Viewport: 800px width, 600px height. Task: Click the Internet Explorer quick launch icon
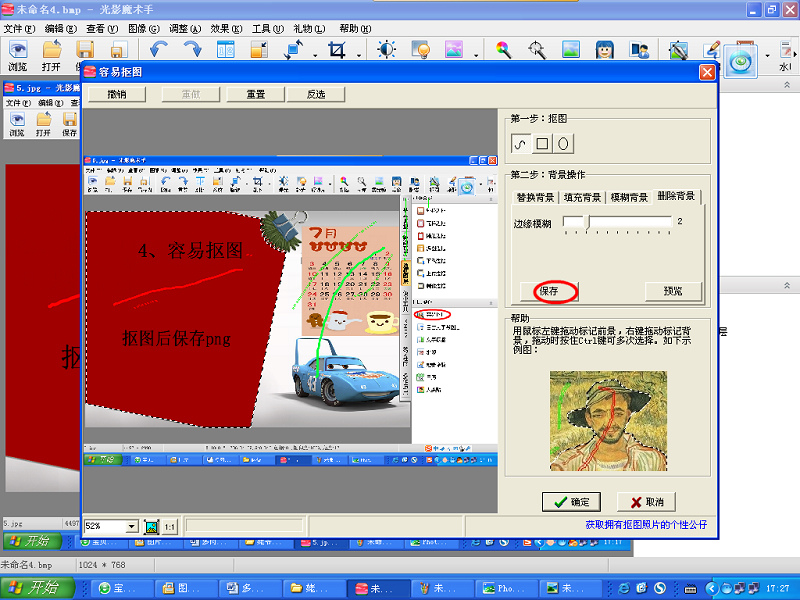point(624,588)
